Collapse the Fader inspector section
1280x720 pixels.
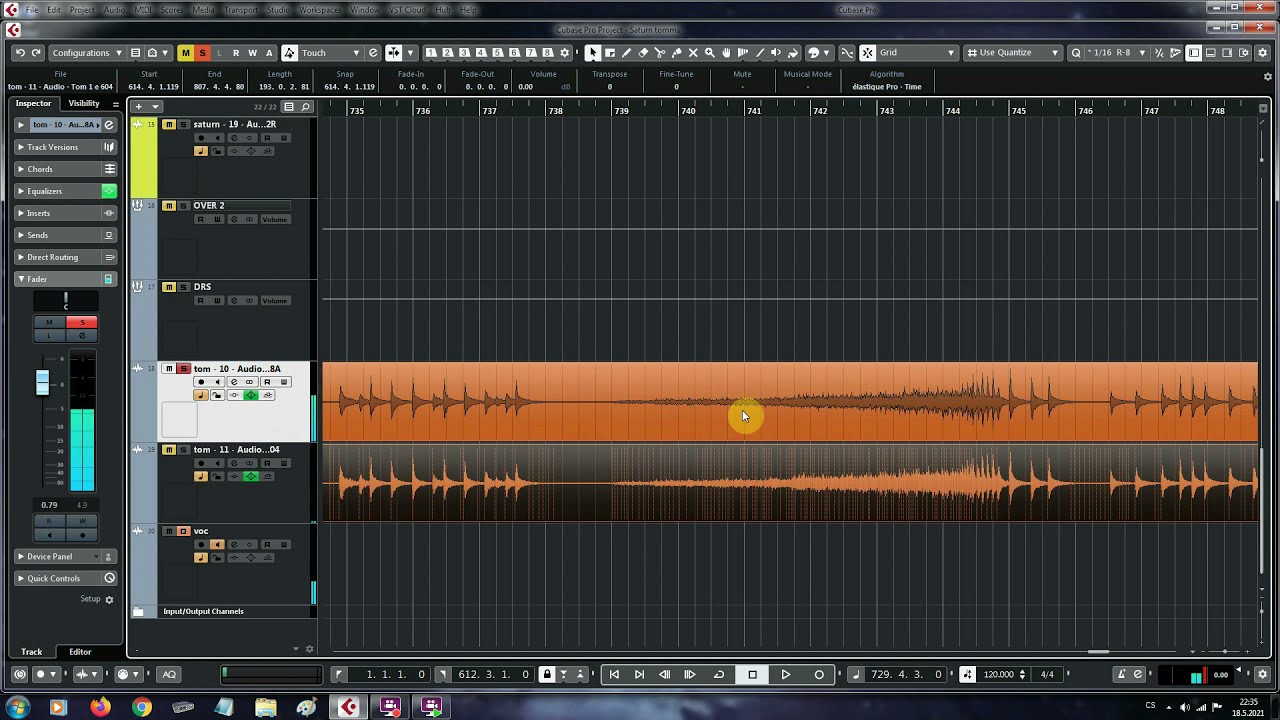tap(66, 279)
